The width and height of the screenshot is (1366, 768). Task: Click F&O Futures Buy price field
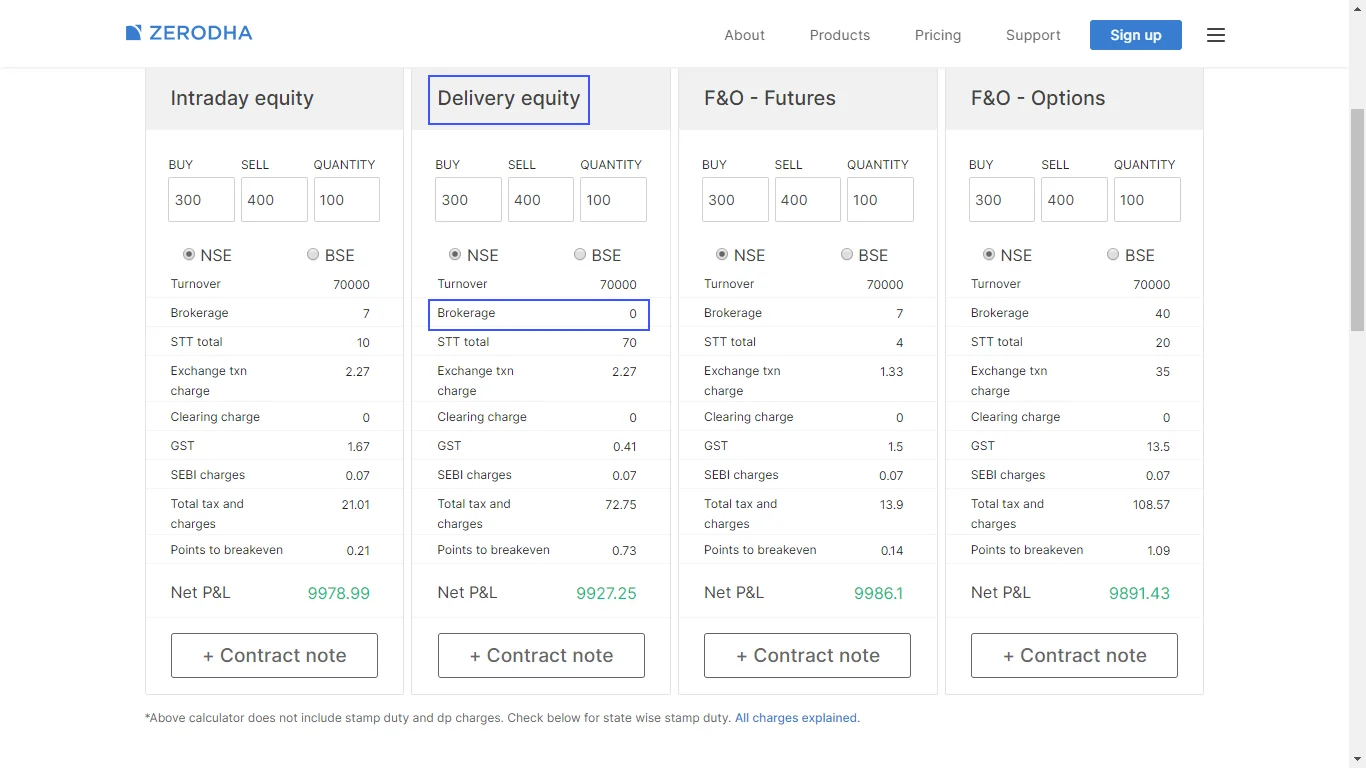click(x=735, y=200)
